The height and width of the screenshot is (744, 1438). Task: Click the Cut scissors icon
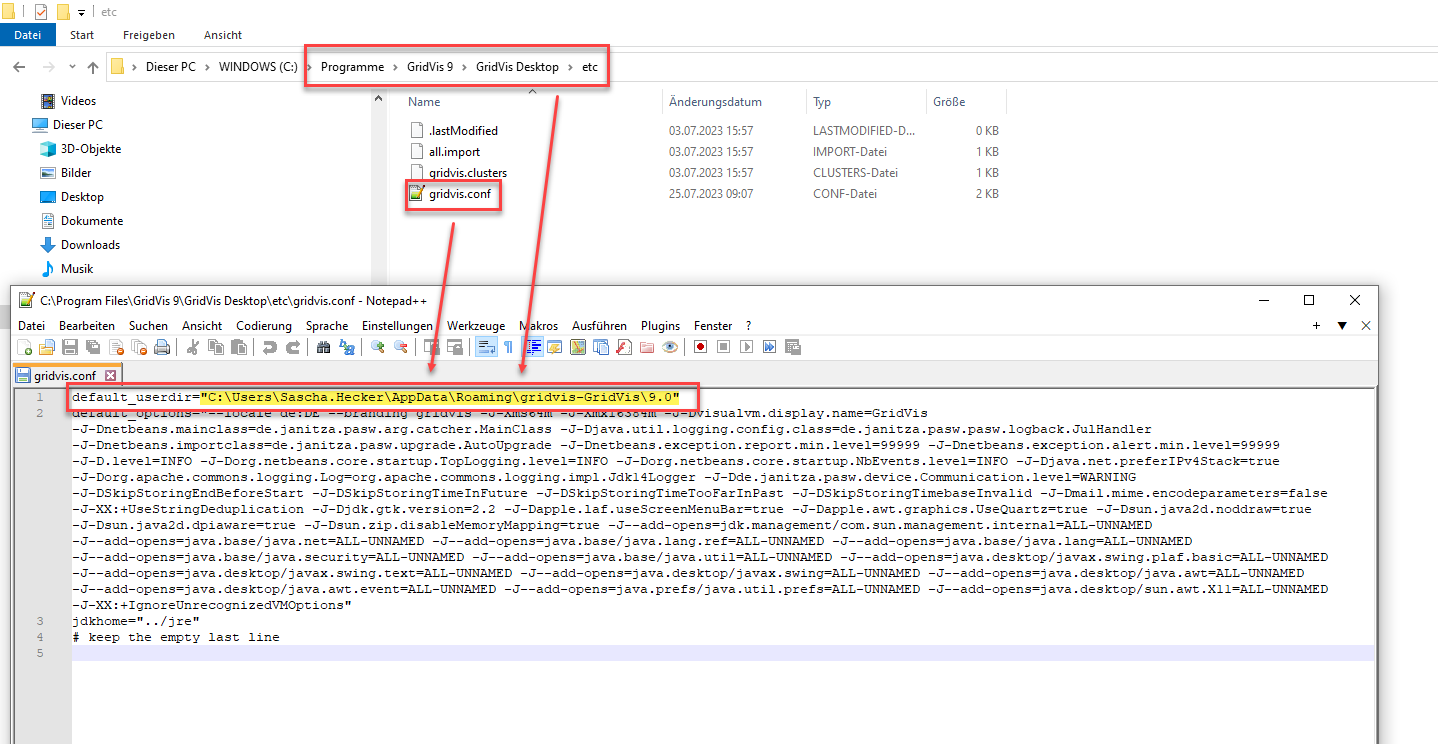pyautogui.click(x=193, y=347)
